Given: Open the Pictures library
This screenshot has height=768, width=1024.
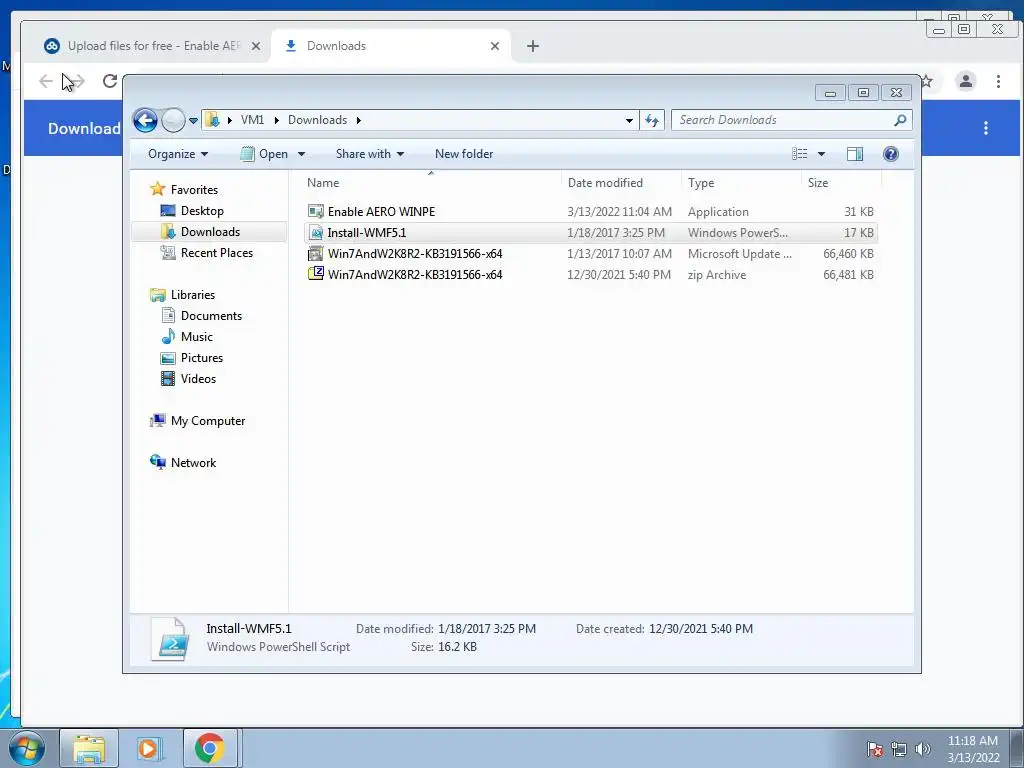Looking at the screenshot, I should click(x=202, y=357).
